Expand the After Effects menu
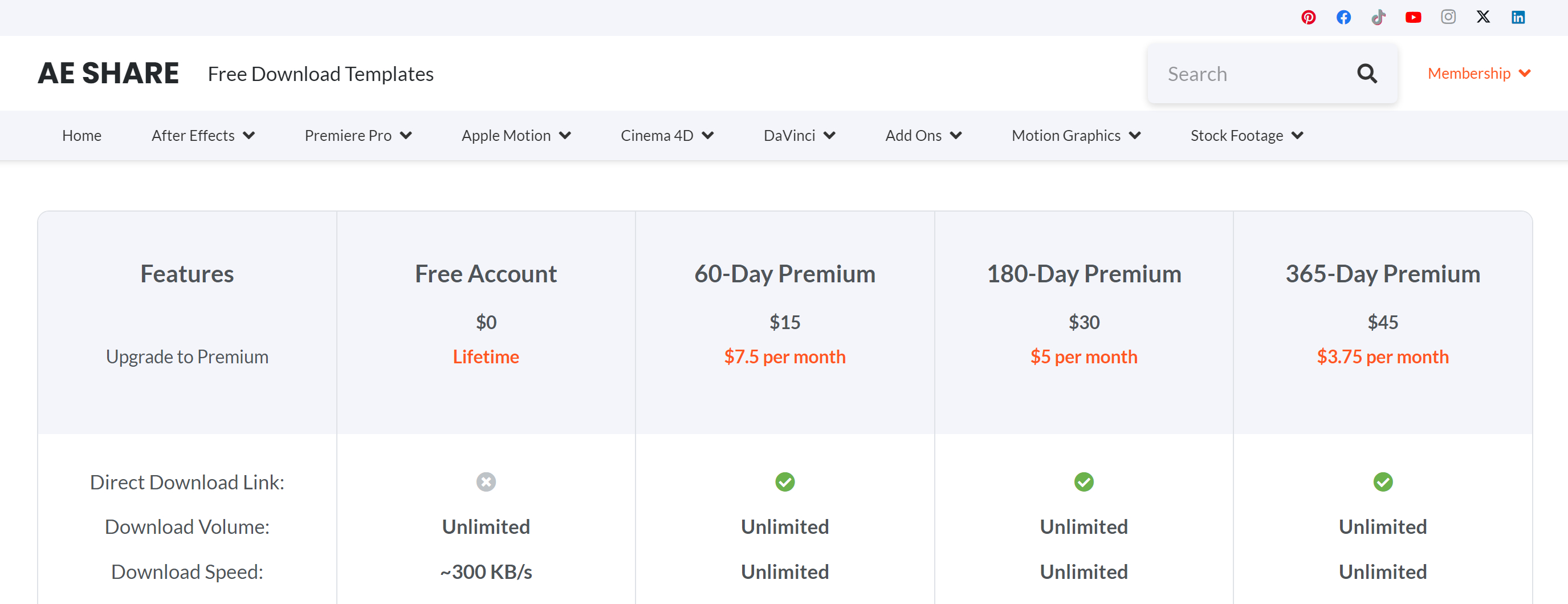This screenshot has width=1568, height=604. click(203, 135)
